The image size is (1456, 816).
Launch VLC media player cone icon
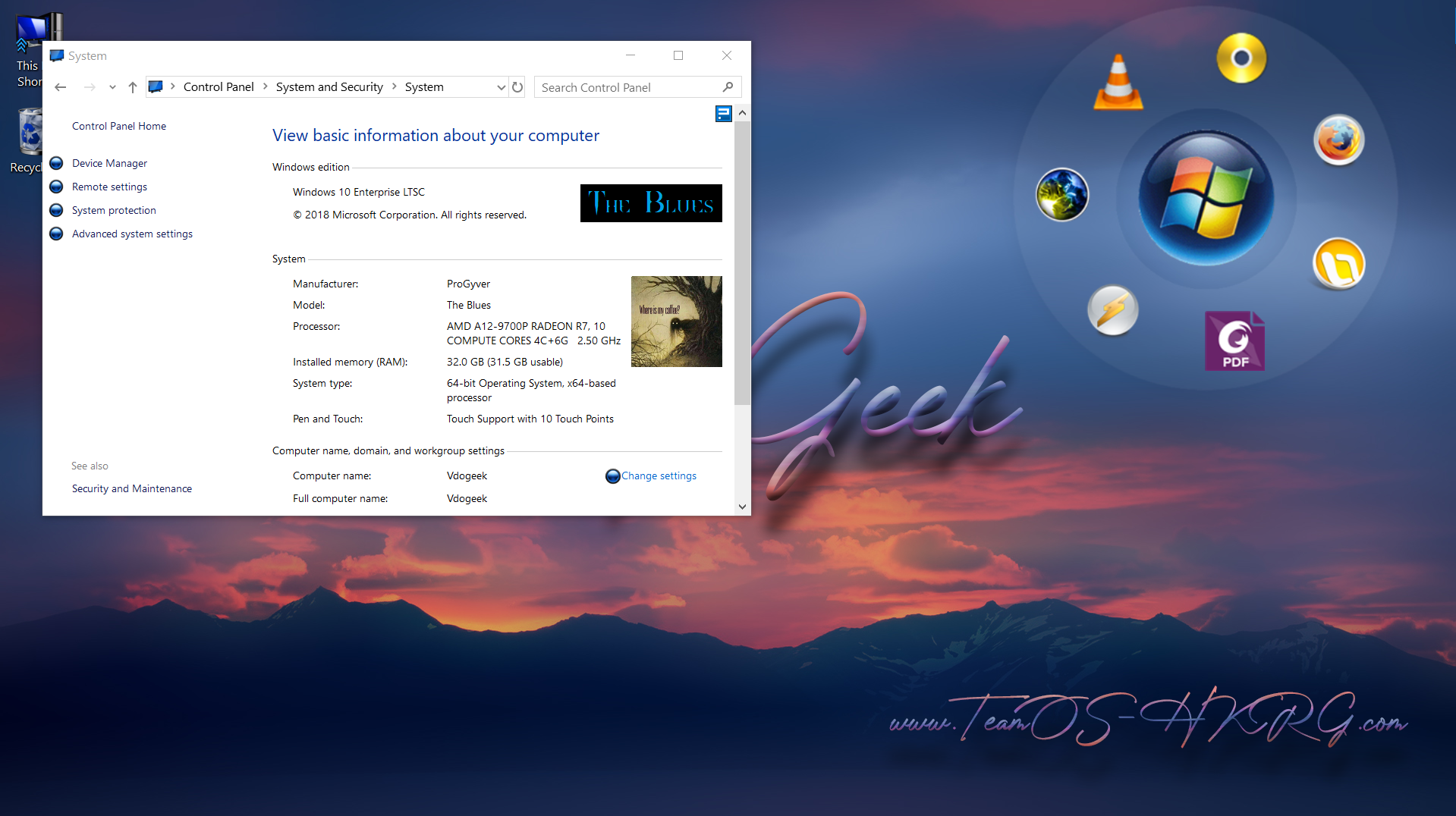pyautogui.click(x=1118, y=83)
